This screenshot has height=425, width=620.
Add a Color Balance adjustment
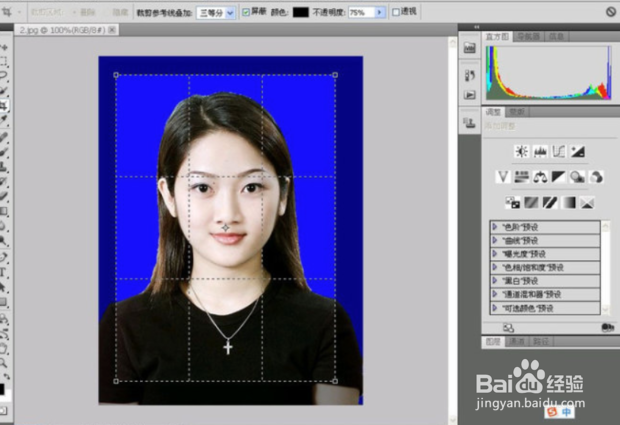(x=540, y=177)
